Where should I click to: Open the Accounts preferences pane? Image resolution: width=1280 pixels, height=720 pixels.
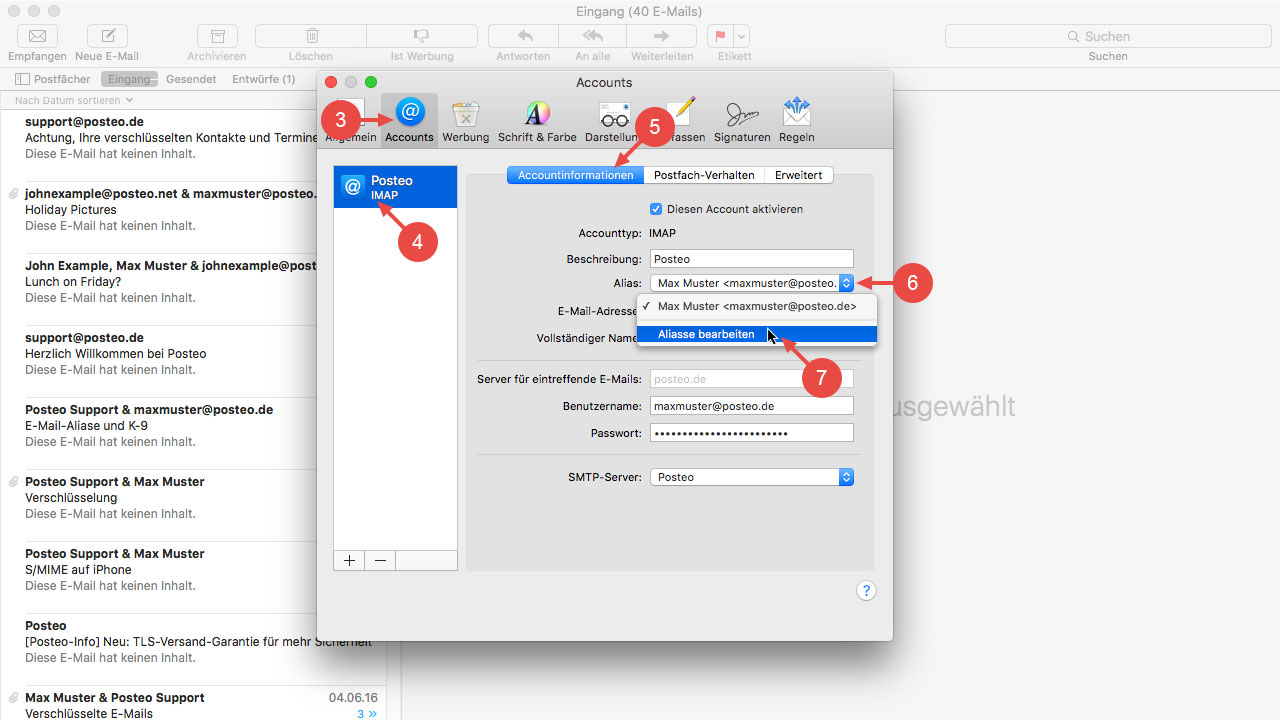point(409,120)
